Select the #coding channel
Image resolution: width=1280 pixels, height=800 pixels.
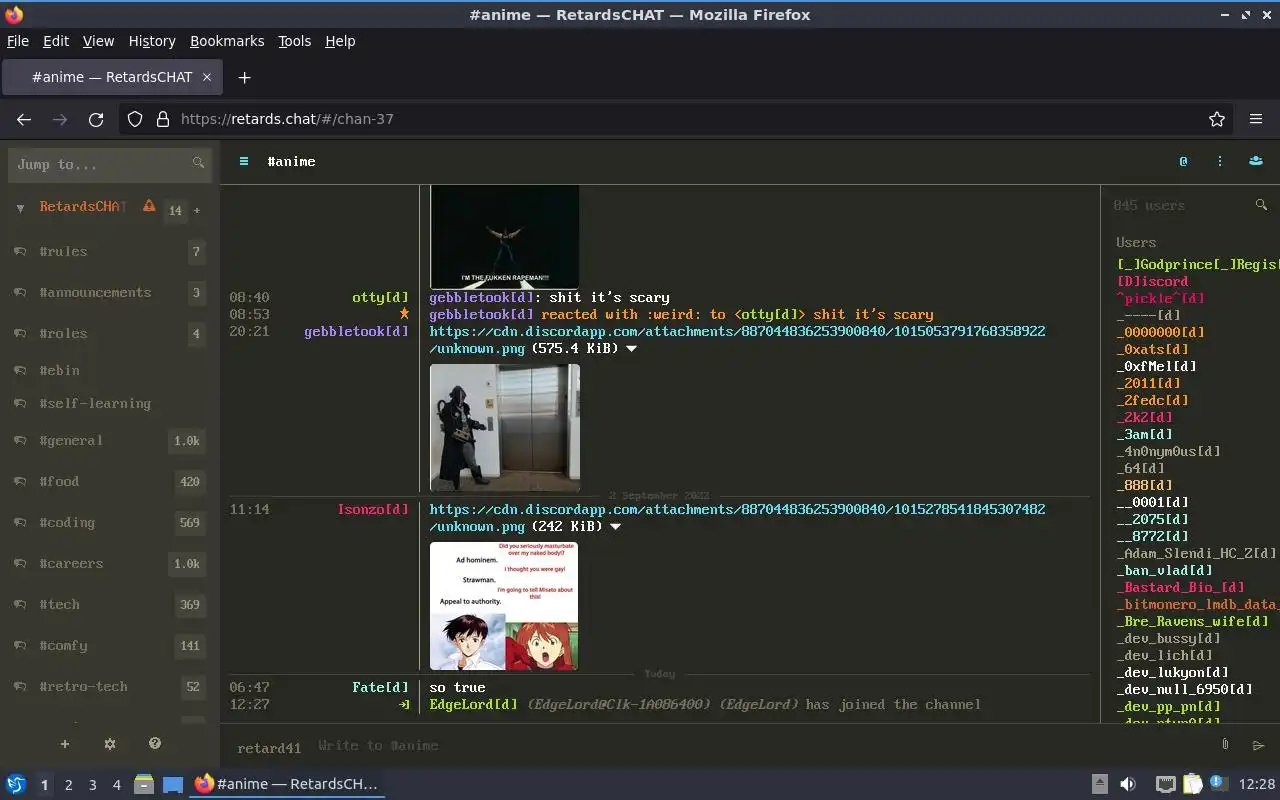(110, 523)
